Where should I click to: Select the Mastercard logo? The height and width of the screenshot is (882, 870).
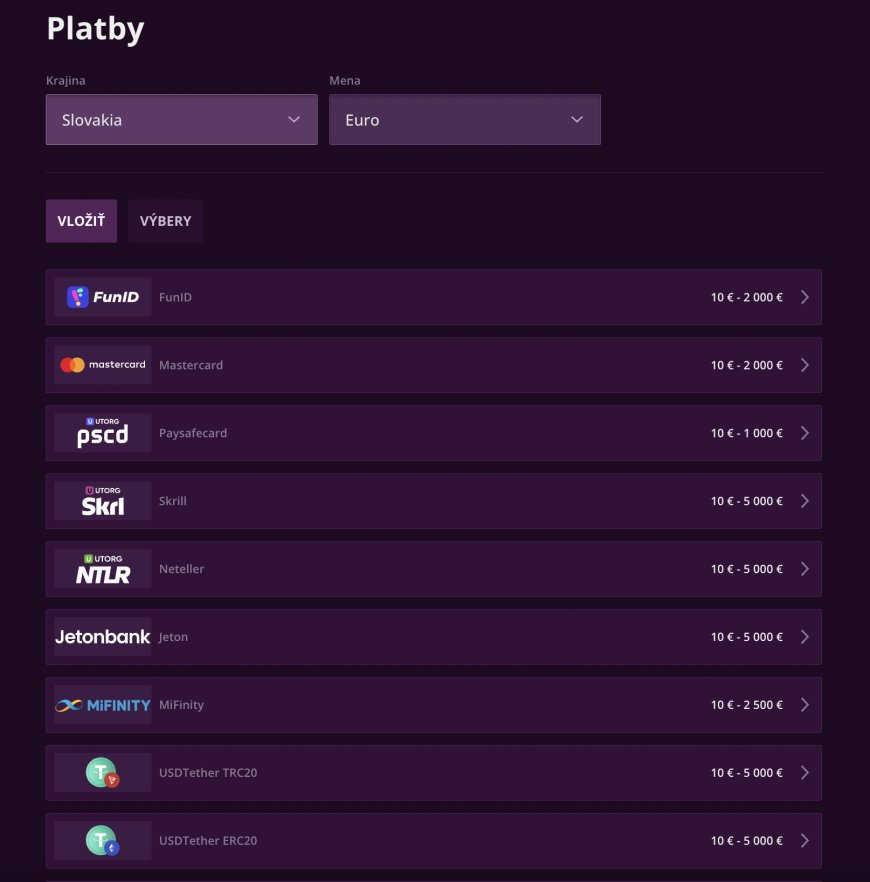point(103,365)
